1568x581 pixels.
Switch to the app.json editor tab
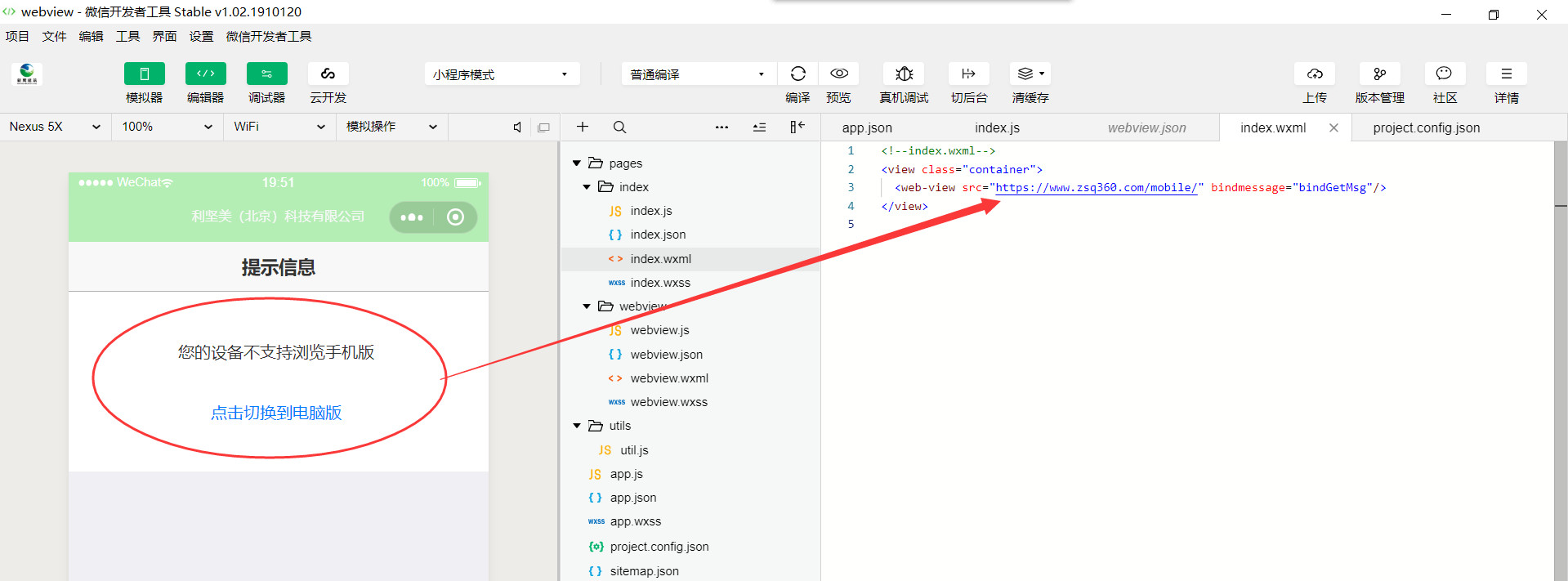click(x=867, y=127)
